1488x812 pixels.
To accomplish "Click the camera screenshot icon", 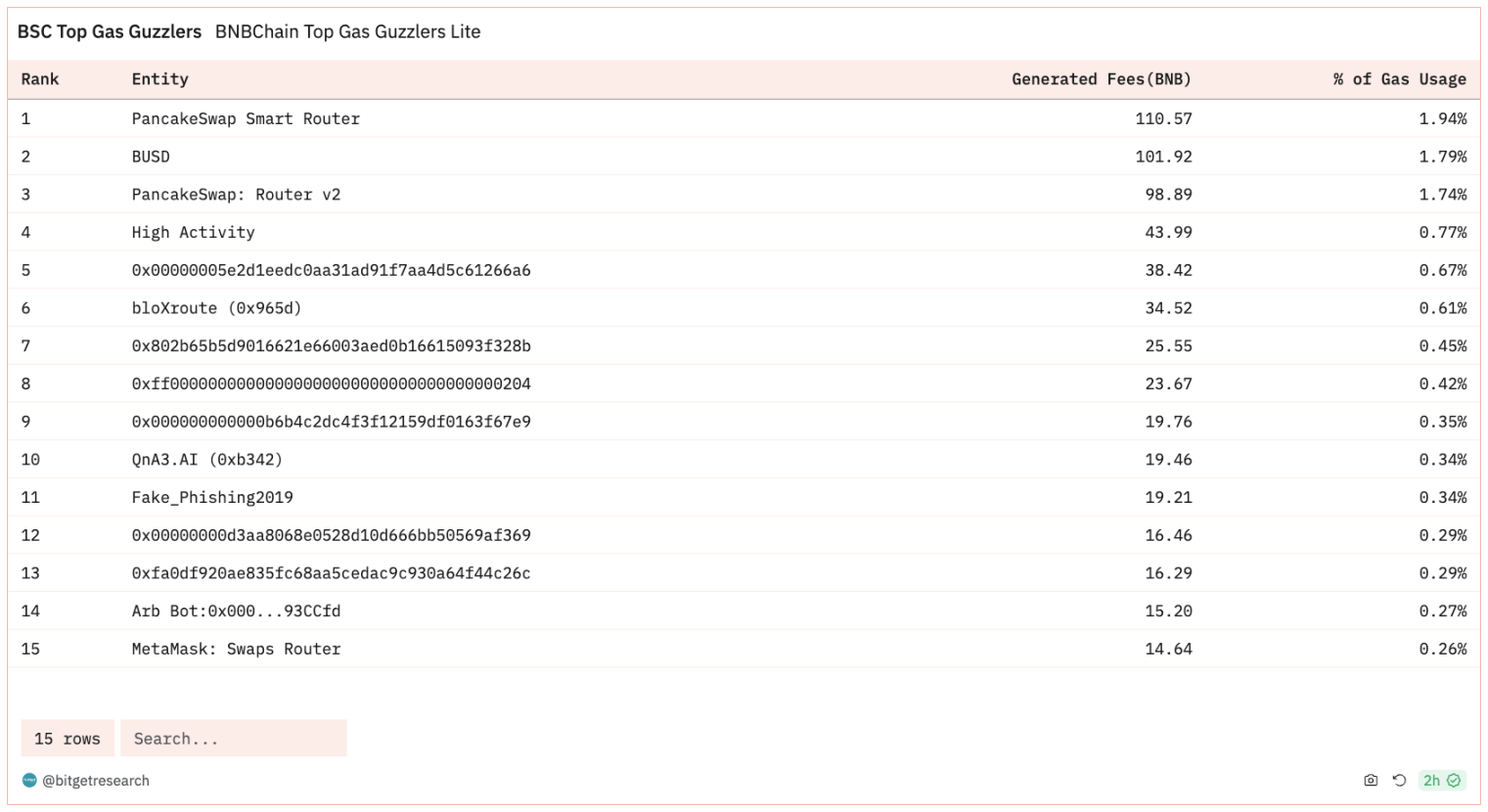I will pos(1370,780).
